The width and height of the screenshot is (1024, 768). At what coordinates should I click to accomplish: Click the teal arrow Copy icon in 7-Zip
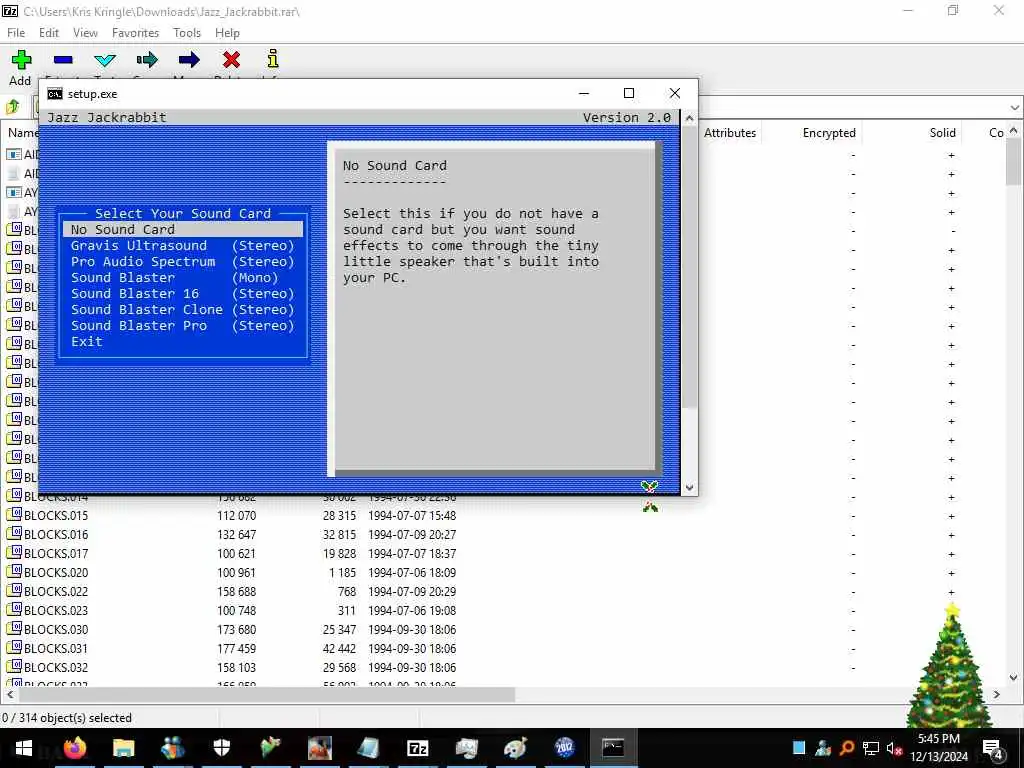(x=147, y=60)
